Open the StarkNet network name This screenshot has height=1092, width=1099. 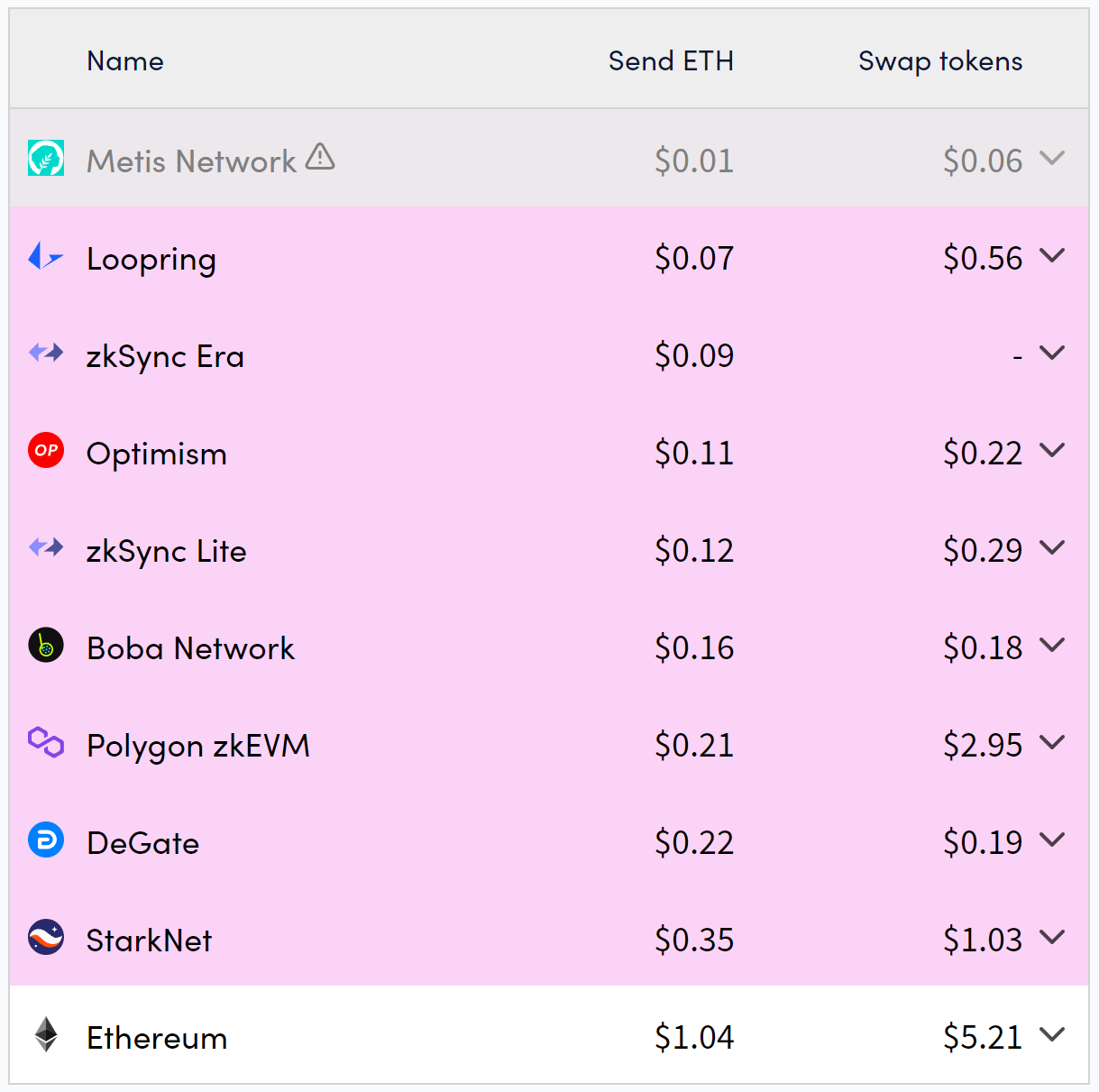coord(150,941)
